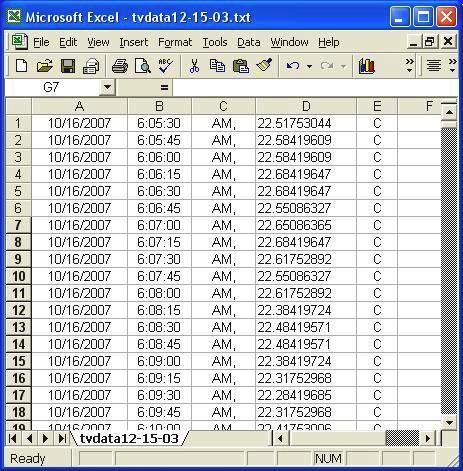Click the horizontal scrollbar right arrow
The height and width of the screenshot is (471, 463).
[428, 438]
